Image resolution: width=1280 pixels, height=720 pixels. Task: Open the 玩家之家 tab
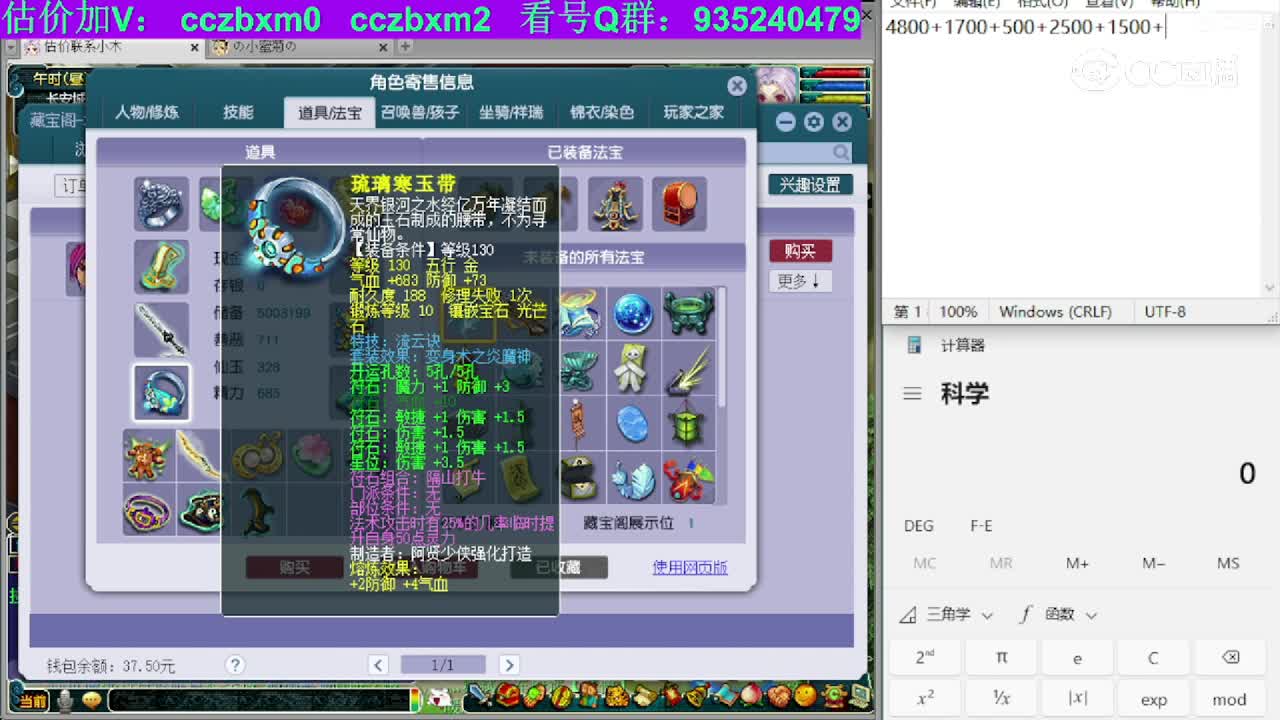tap(693, 112)
